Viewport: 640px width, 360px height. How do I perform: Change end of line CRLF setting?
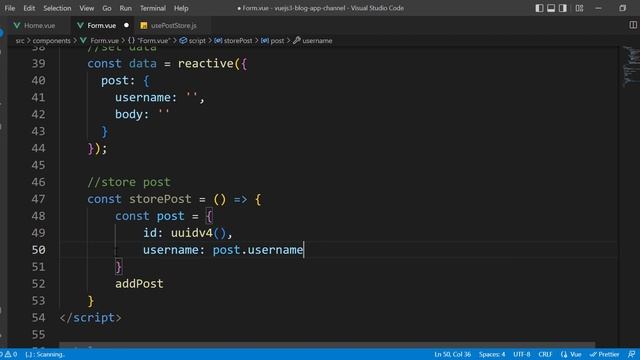[545, 354]
